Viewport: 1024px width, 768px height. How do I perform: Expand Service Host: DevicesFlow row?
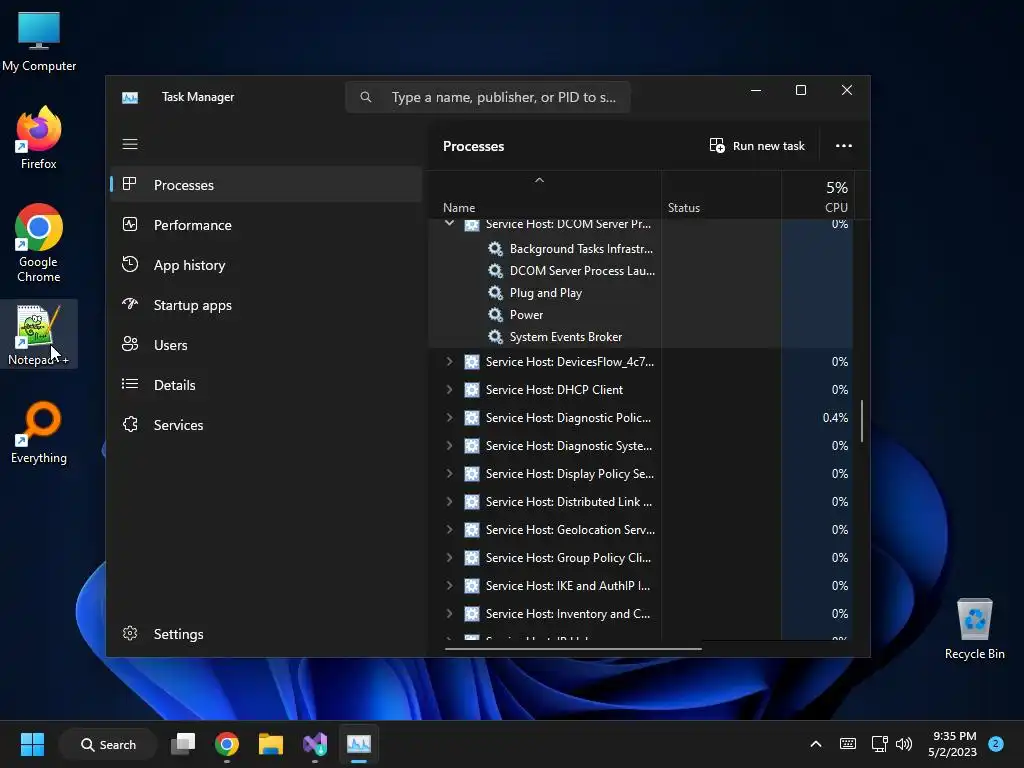(x=449, y=361)
